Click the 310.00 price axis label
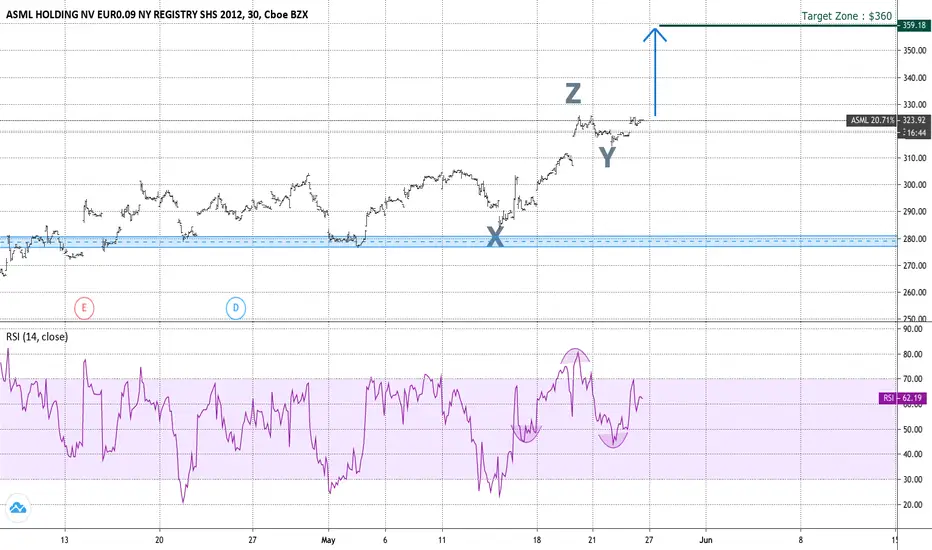Viewport: 932px width, 550px height. 914,158
